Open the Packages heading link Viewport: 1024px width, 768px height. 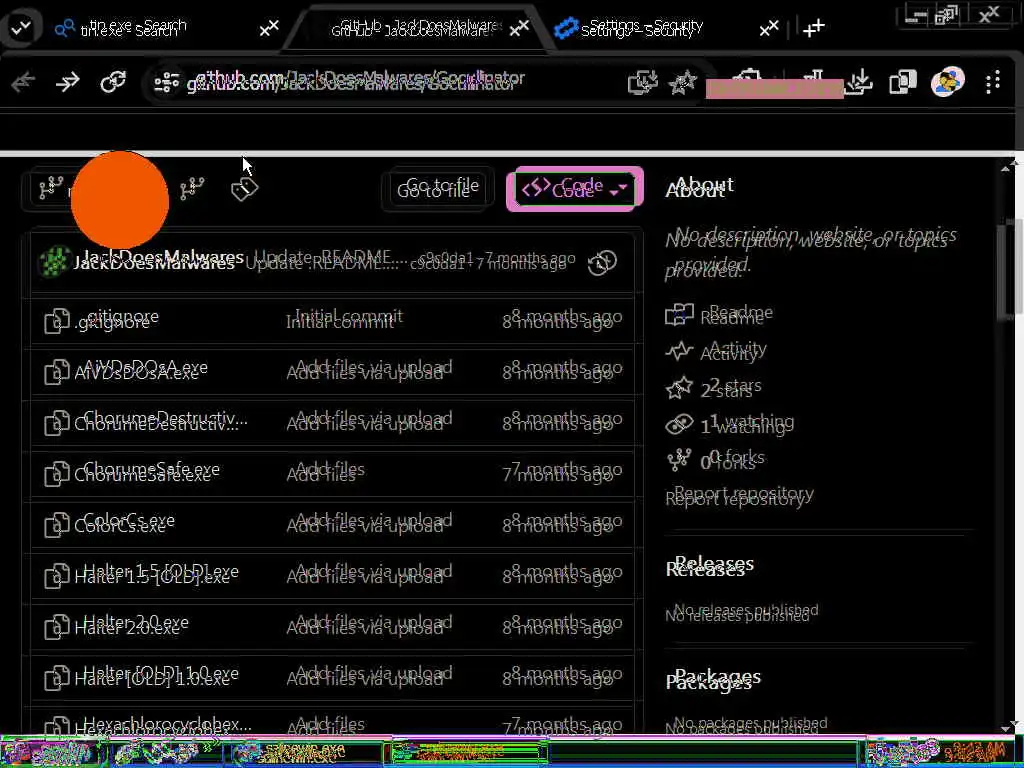[713, 680]
